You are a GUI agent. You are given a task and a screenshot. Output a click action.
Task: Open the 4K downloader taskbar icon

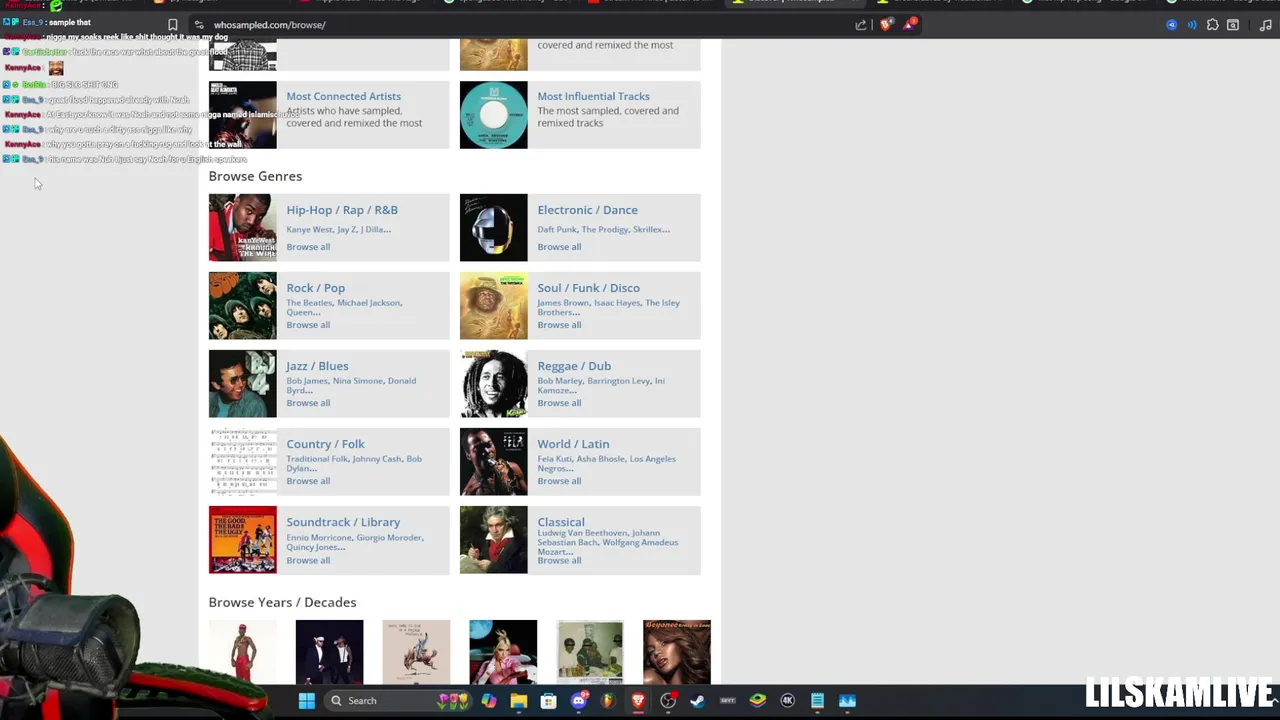tap(787, 701)
